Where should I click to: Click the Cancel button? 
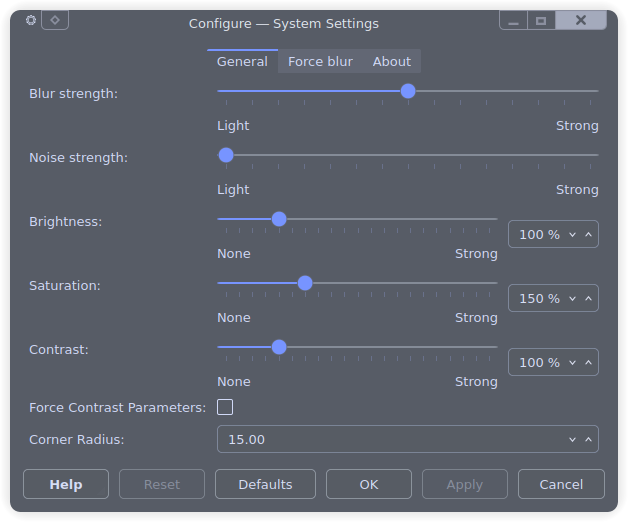click(x=561, y=484)
